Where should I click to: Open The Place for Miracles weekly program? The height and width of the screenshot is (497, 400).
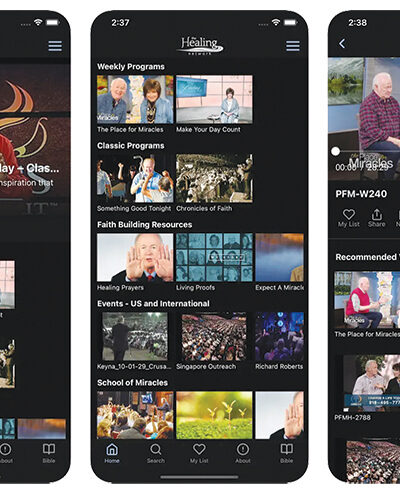tap(135, 99)
